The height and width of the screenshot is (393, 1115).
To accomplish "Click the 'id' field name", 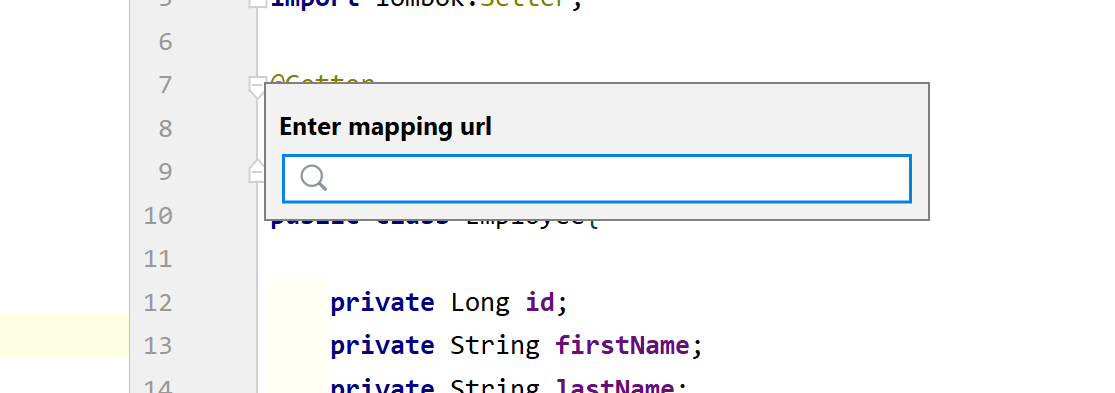I will pyautogui.click(x=540, y=303).
